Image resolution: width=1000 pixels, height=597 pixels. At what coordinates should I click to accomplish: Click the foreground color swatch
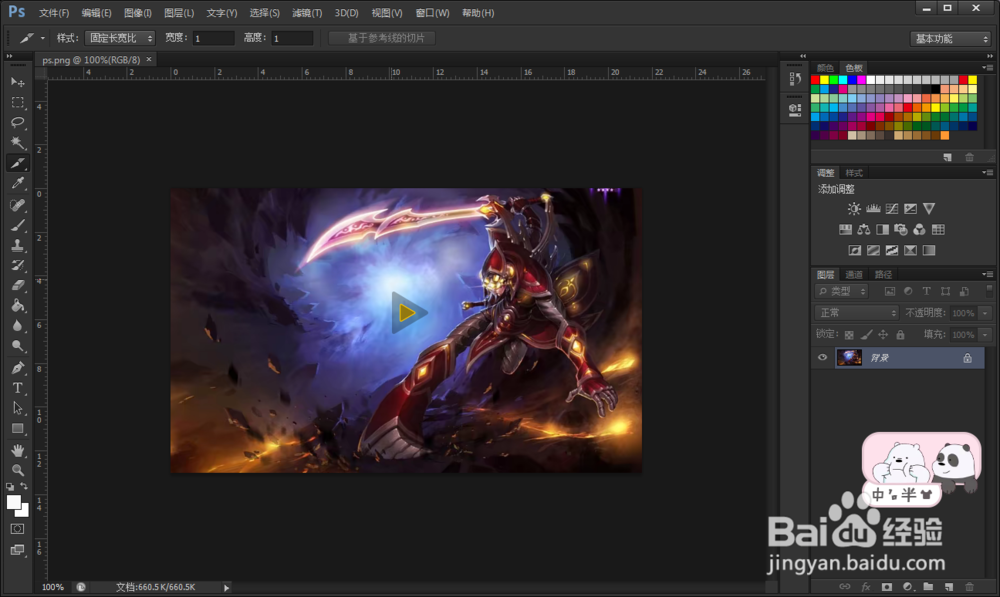[13, 503]
